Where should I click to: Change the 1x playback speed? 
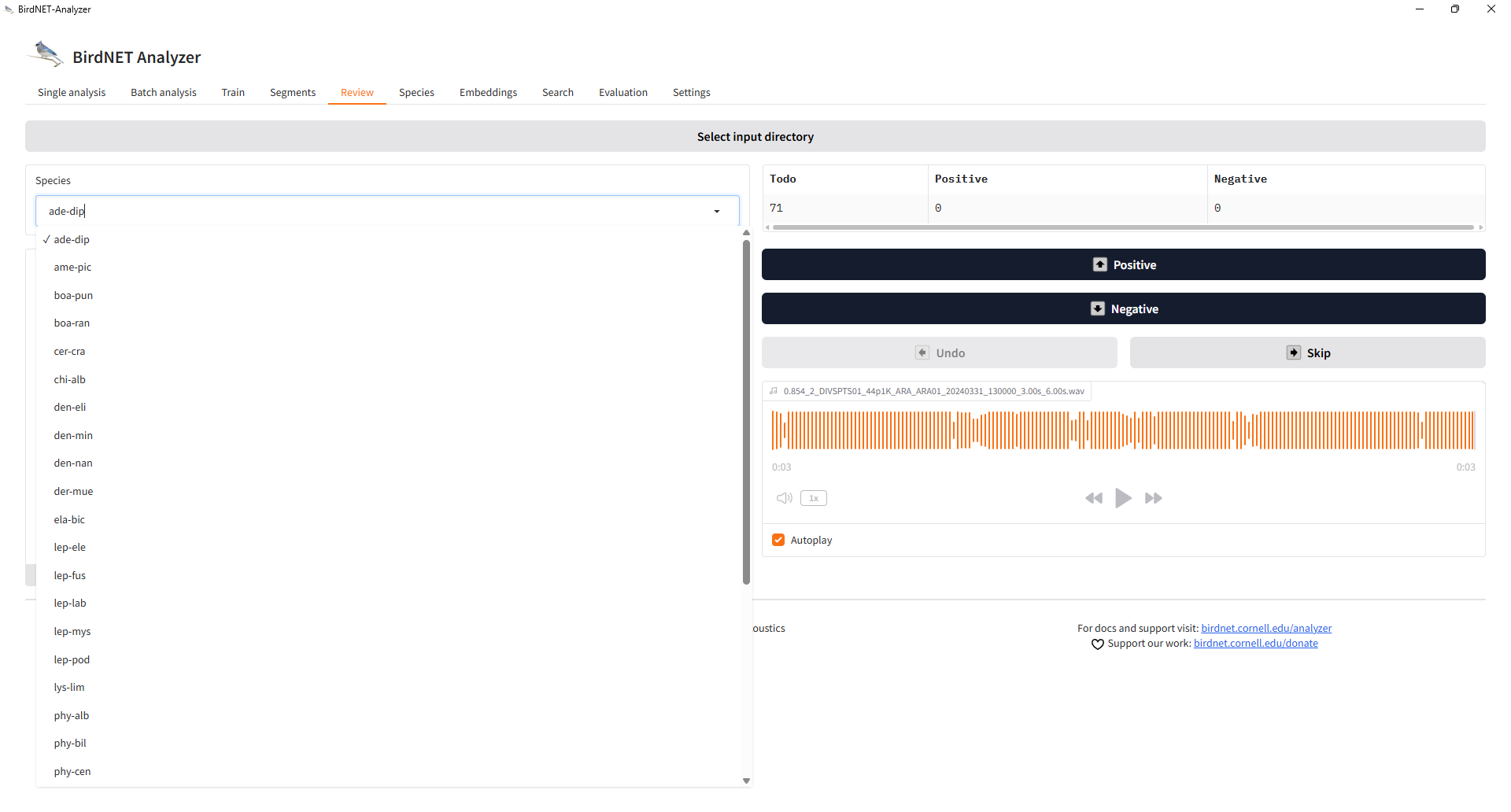[814, 498]
